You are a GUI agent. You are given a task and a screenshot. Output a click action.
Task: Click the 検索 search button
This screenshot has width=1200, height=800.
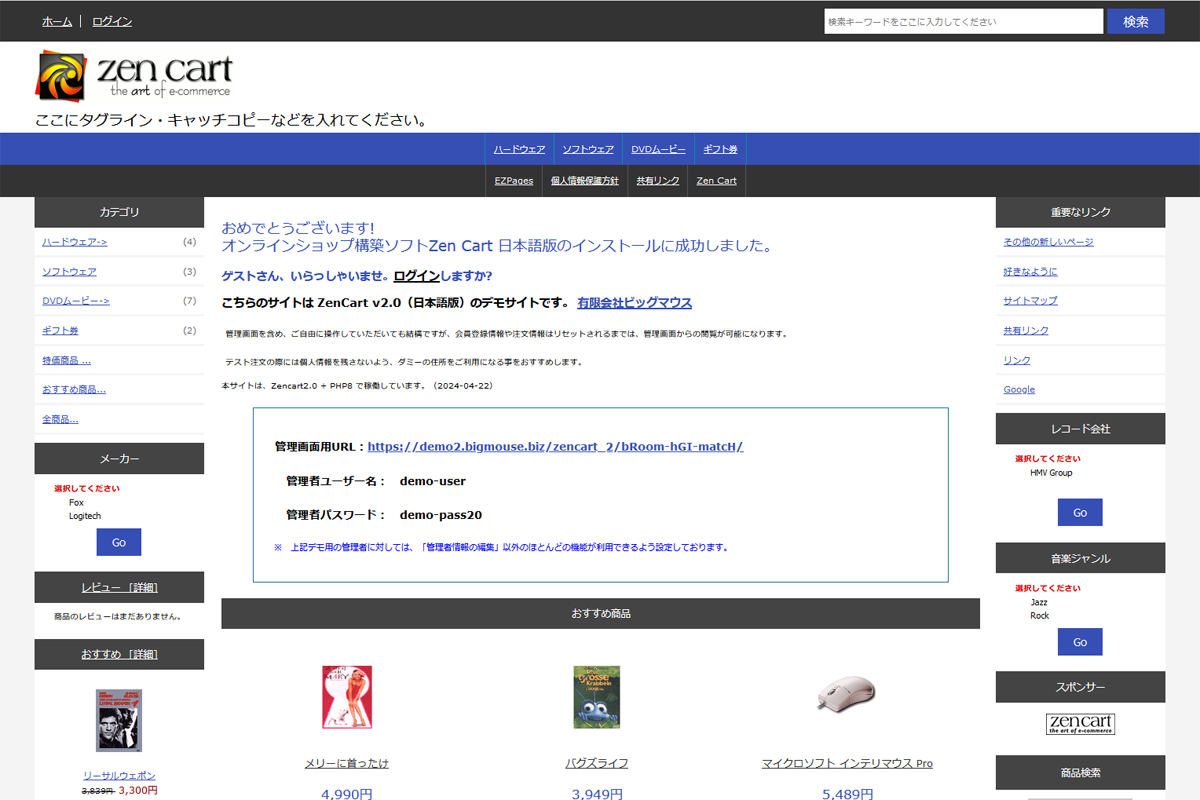(1136, 21)
